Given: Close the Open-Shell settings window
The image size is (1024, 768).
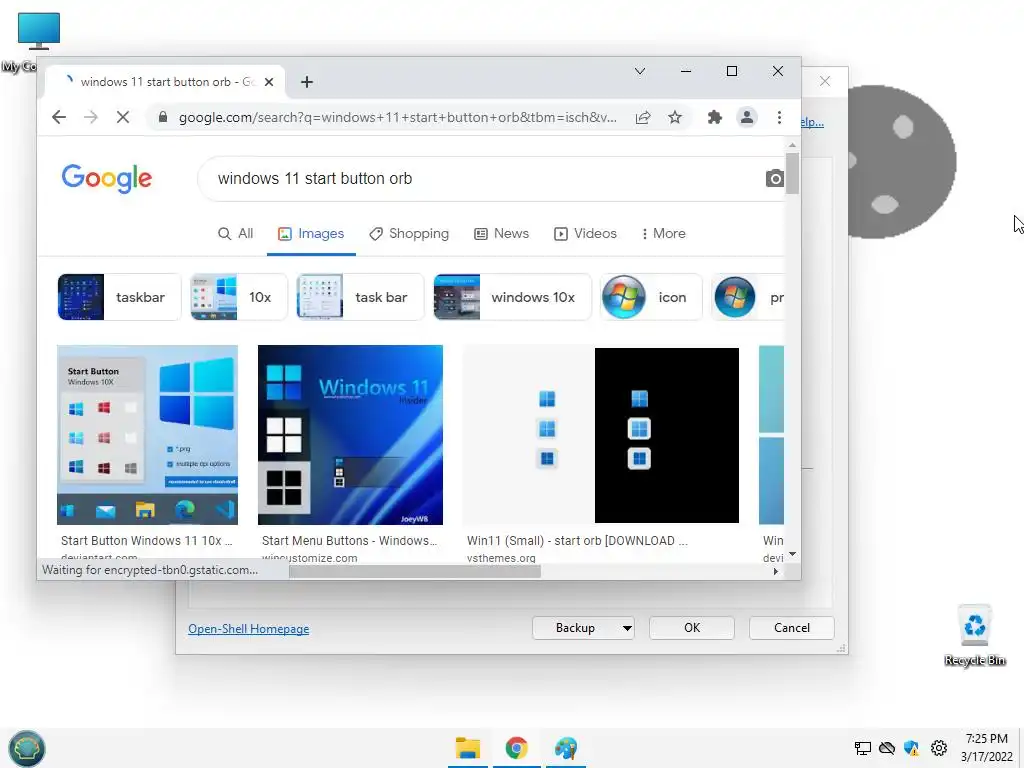Looking at the screenshot, I should 825,81.
